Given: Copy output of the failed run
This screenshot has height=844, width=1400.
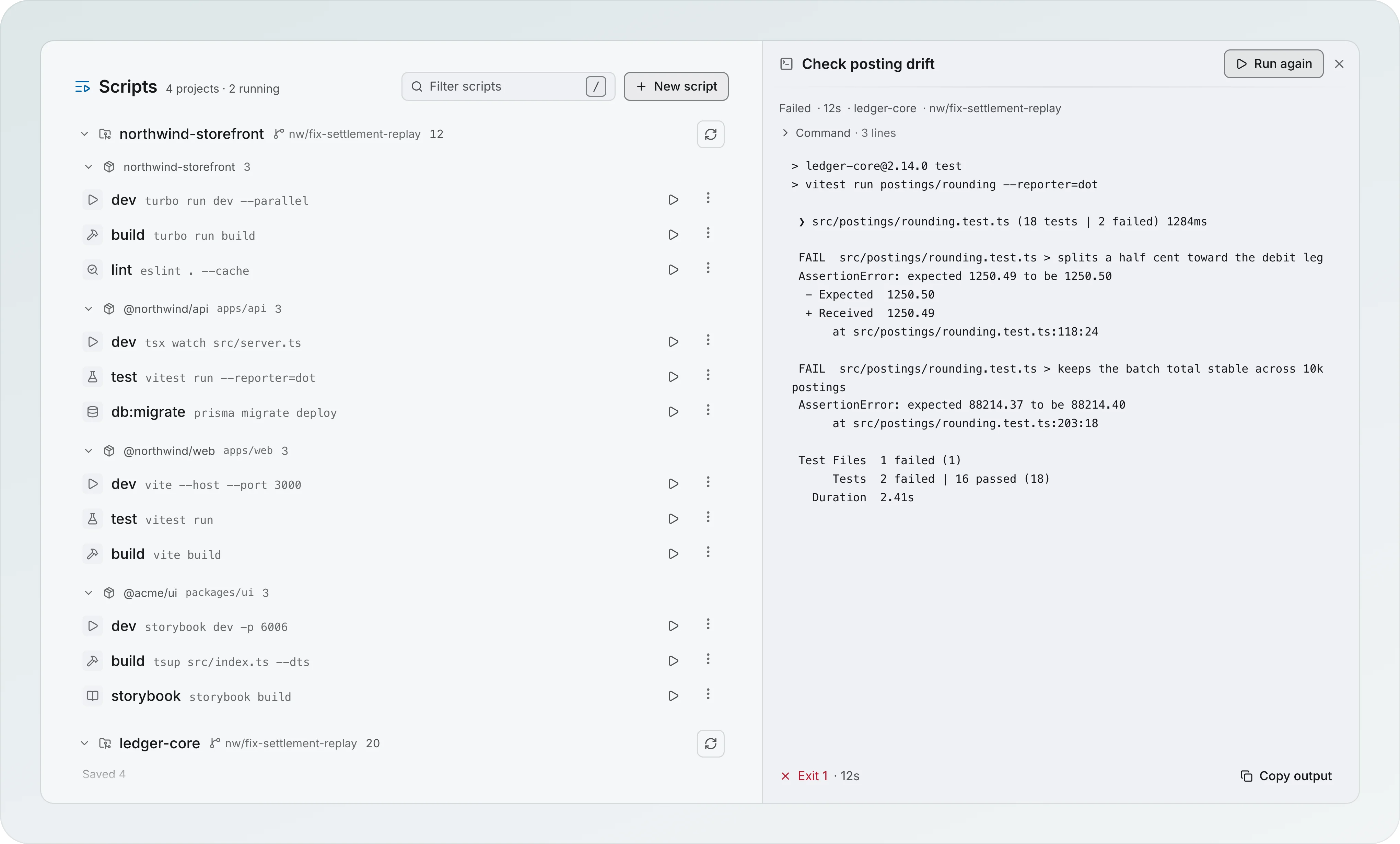Looking at the screenshot, I should coord(1286,776).
